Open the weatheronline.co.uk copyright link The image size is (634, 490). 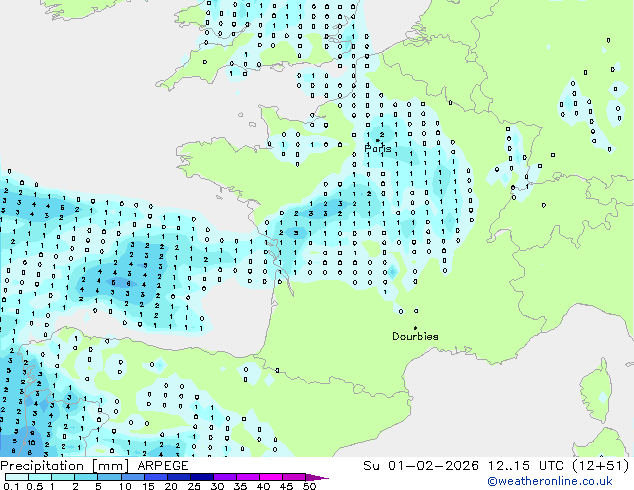(x=550, y=481)
